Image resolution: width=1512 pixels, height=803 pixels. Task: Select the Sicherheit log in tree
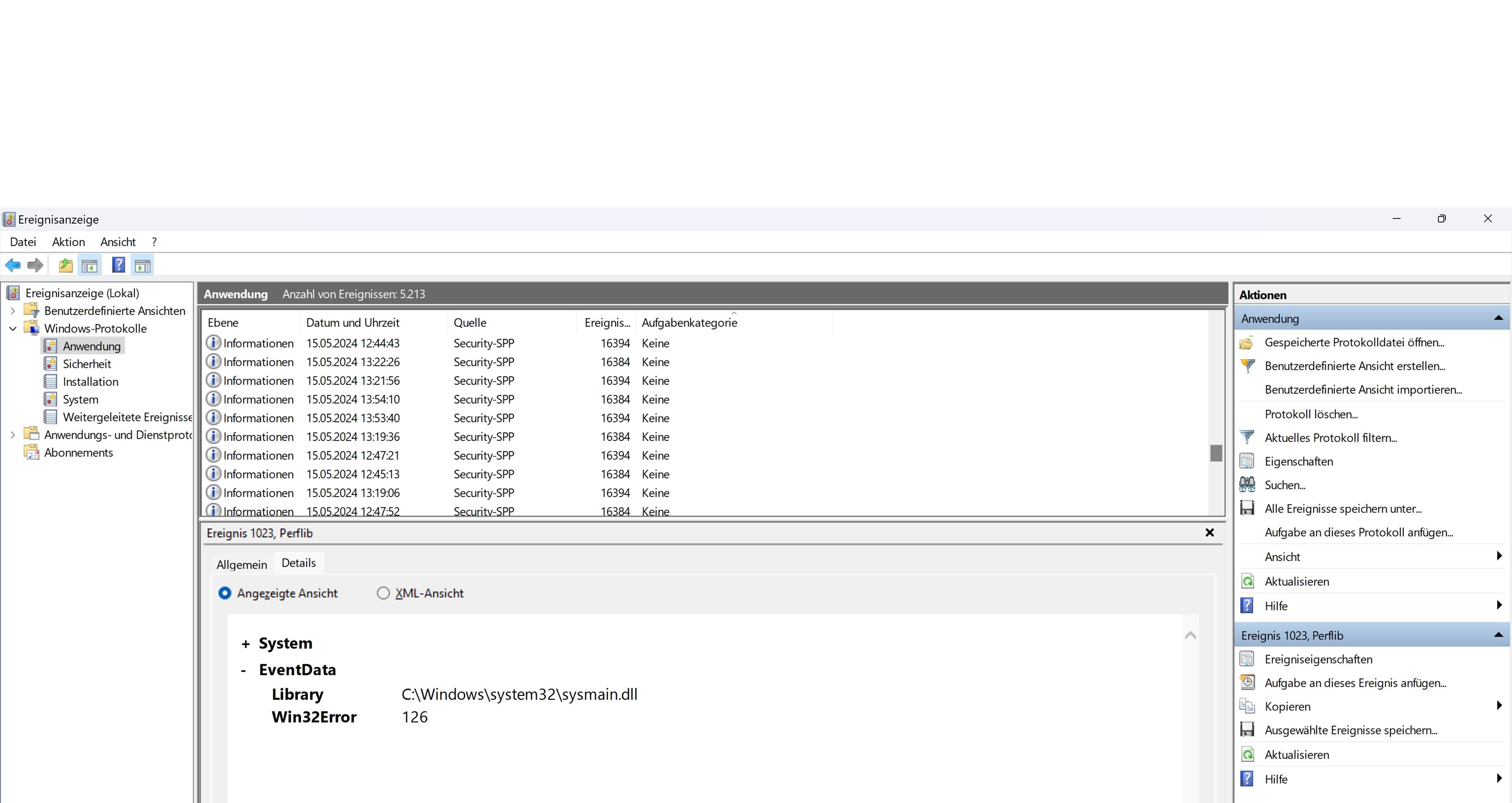coord(87,364)
